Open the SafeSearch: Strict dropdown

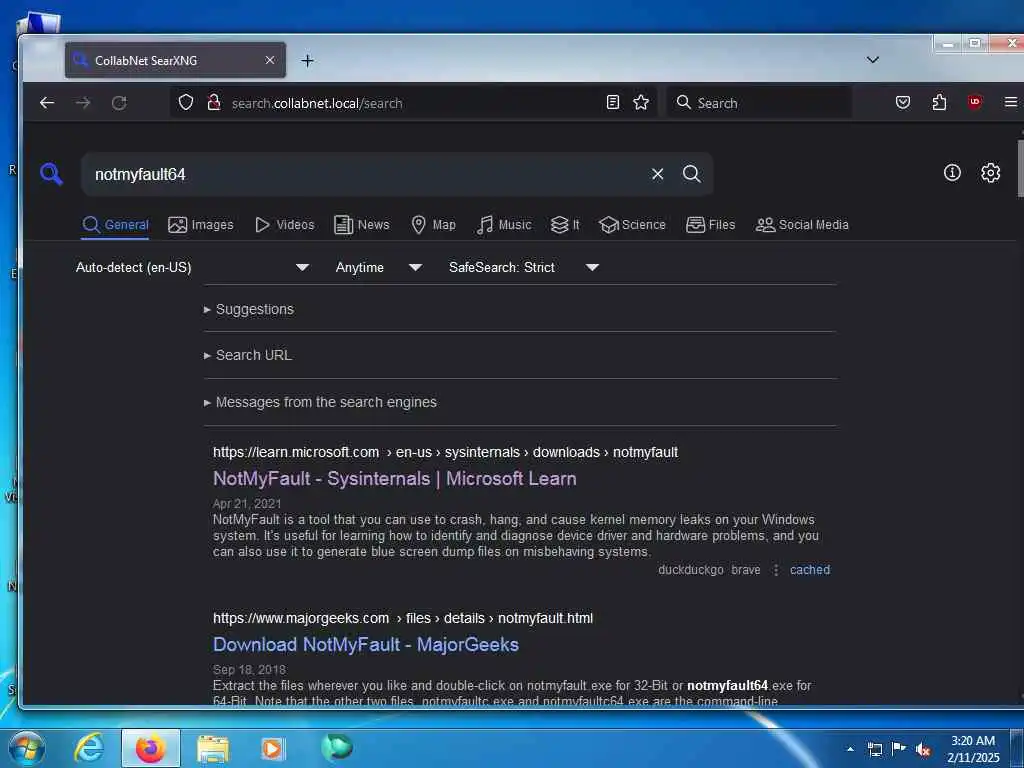tap(524, 267)
